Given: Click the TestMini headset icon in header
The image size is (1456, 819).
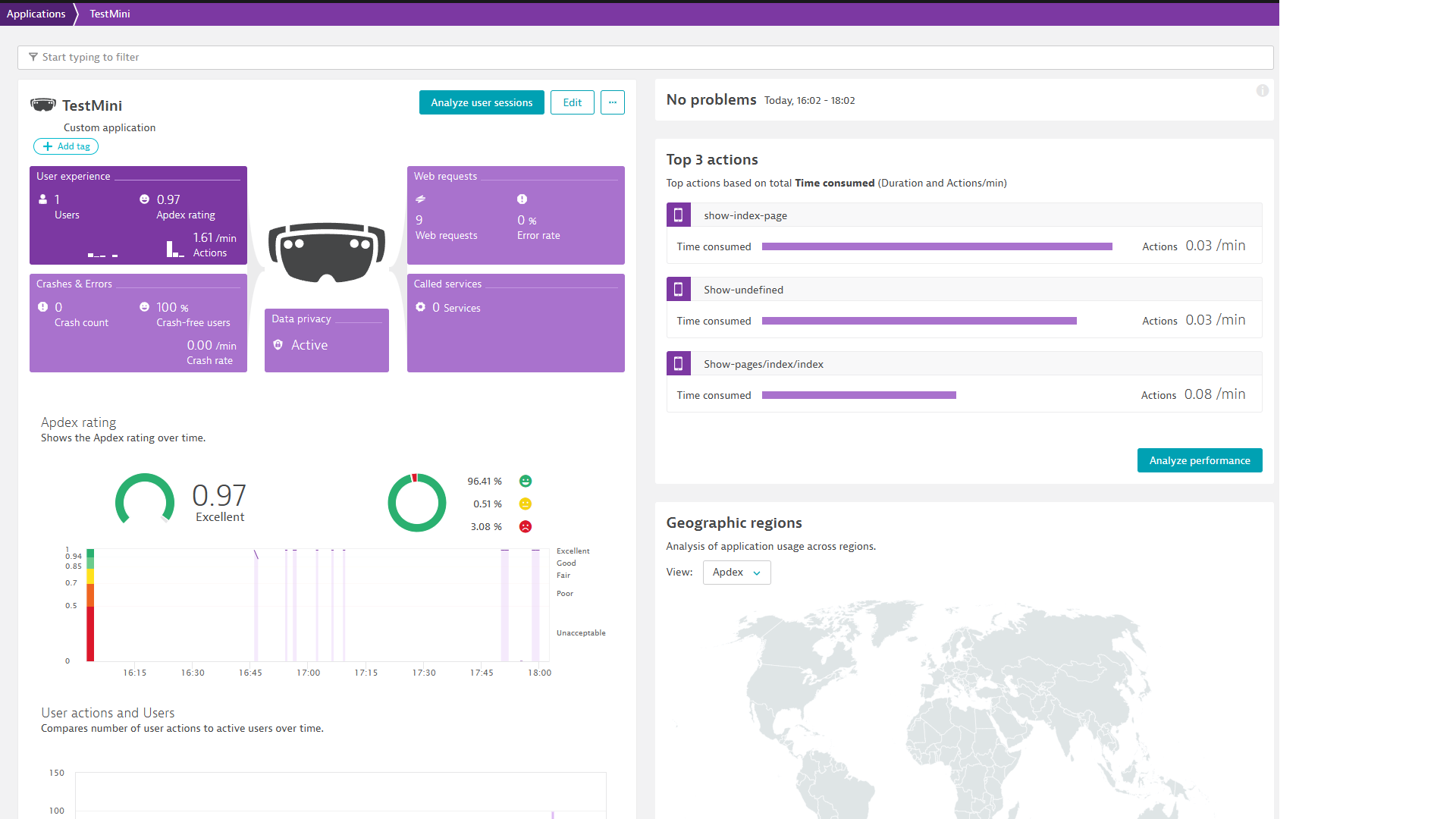Looking at the screenshot, I should (x=43, y=105).
